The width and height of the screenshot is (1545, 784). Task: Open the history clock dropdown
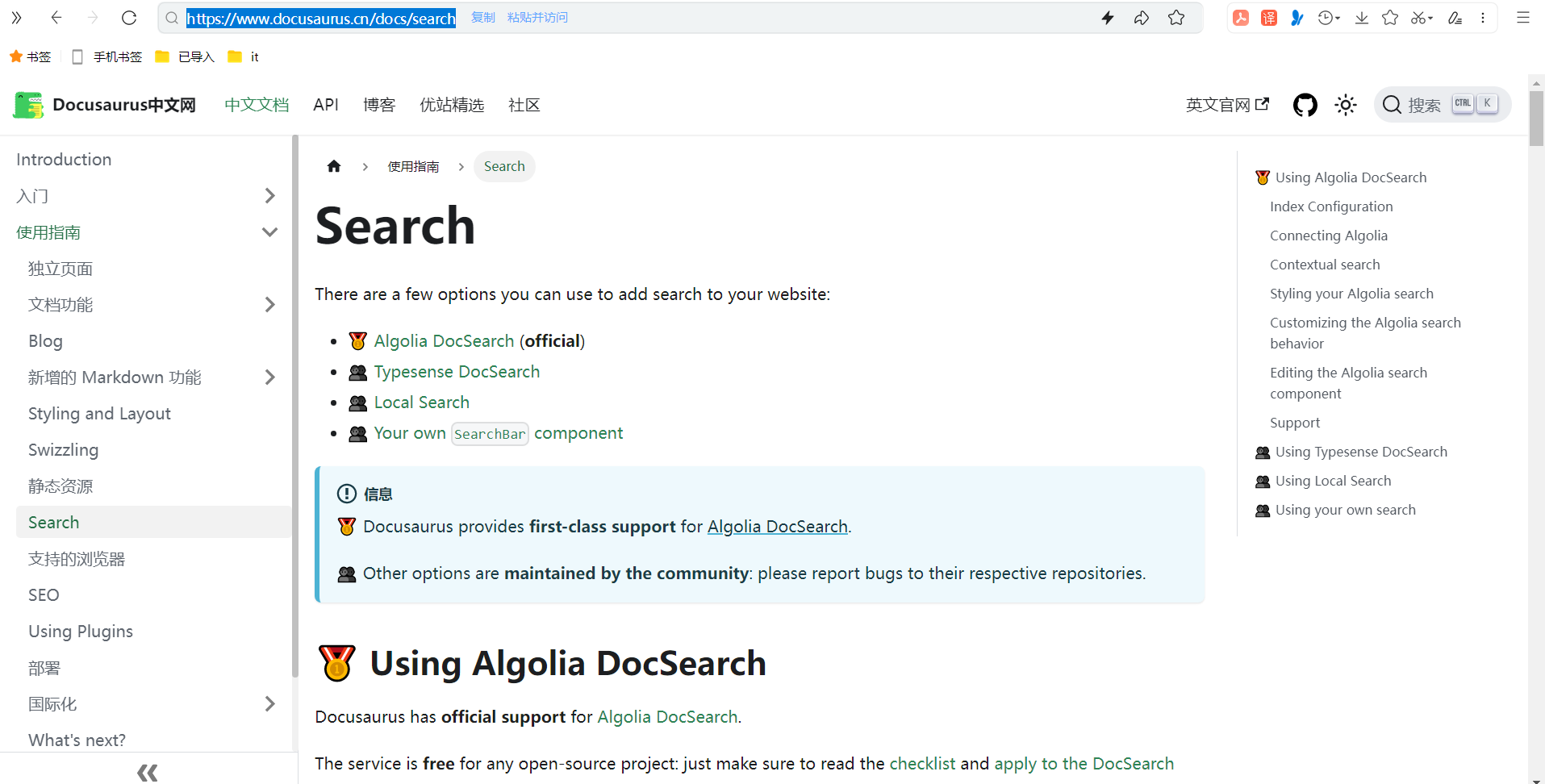pos(1328,18)
